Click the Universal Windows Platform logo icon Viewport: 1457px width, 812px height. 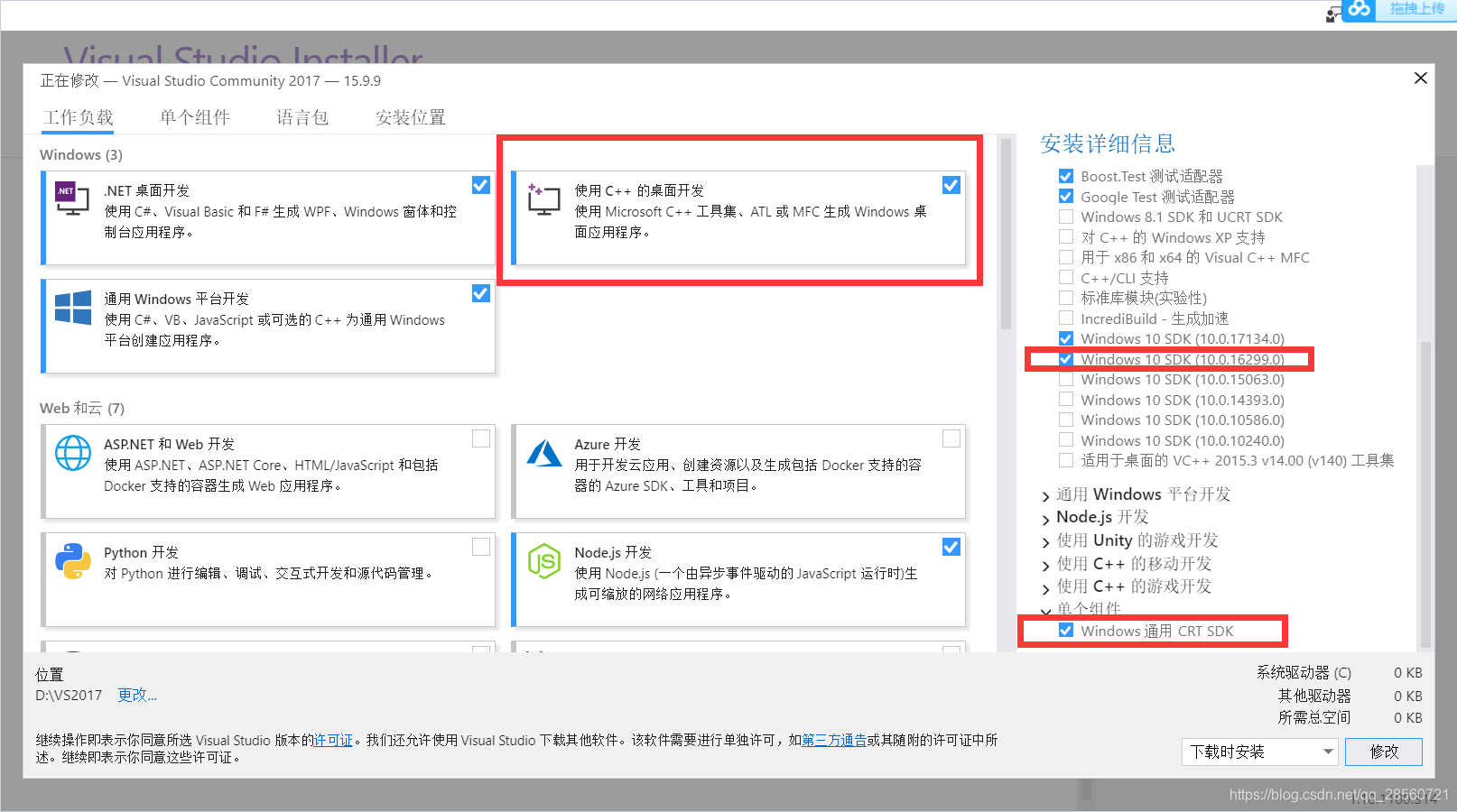pos(72,308)
